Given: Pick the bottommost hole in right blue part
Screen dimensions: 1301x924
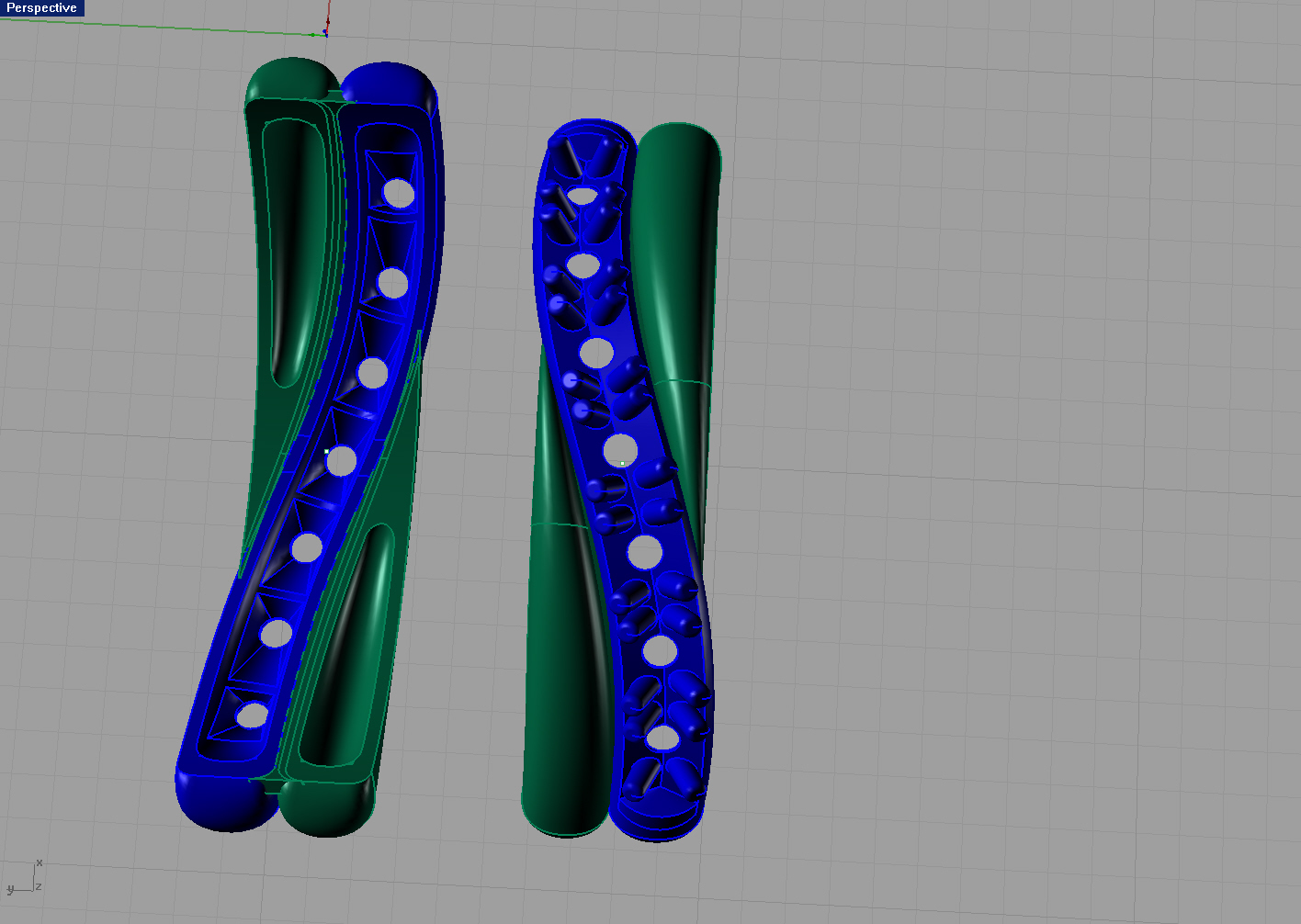Looking at the screenshot, I should coord(662,738).
